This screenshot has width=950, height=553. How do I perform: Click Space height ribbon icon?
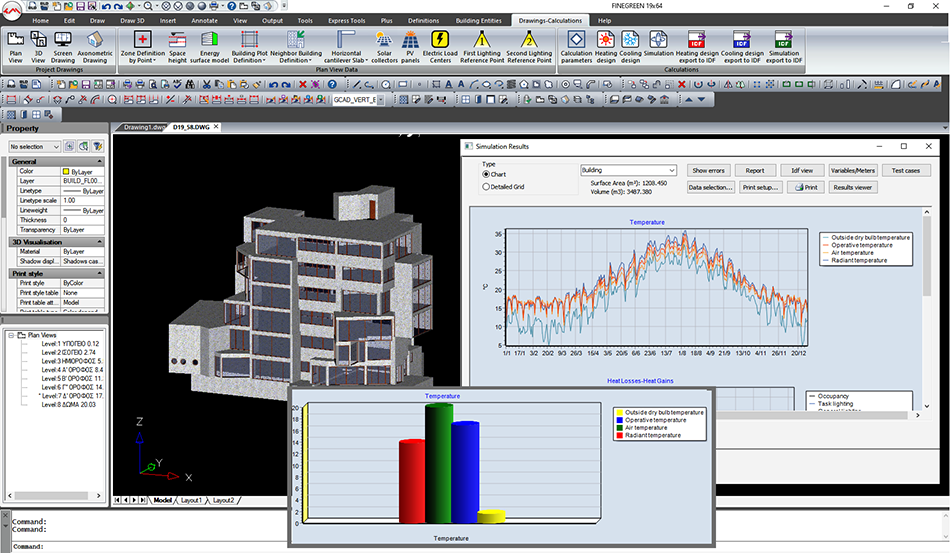[178, 47]
